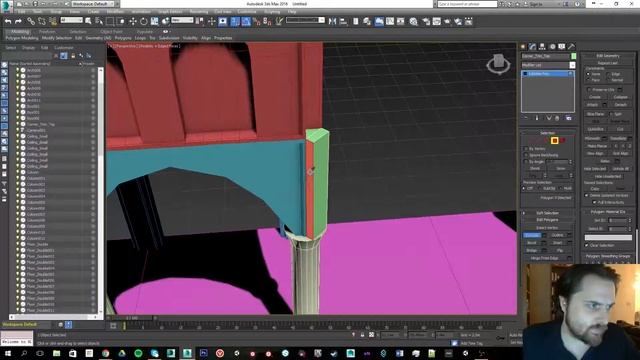Collapse Polygon: Material IDs rollout

tap(608, 212)
